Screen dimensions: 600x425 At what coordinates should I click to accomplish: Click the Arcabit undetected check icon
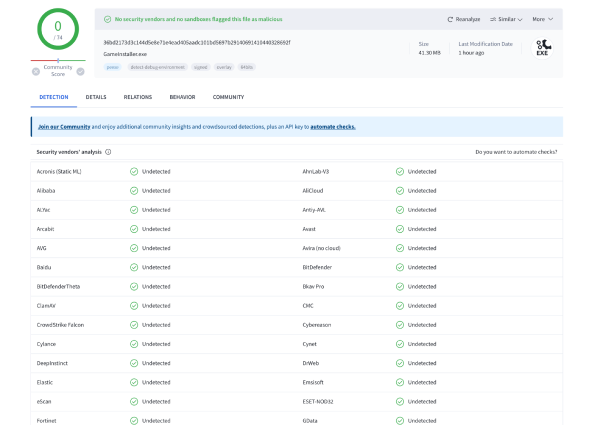(x=134, y=229)
